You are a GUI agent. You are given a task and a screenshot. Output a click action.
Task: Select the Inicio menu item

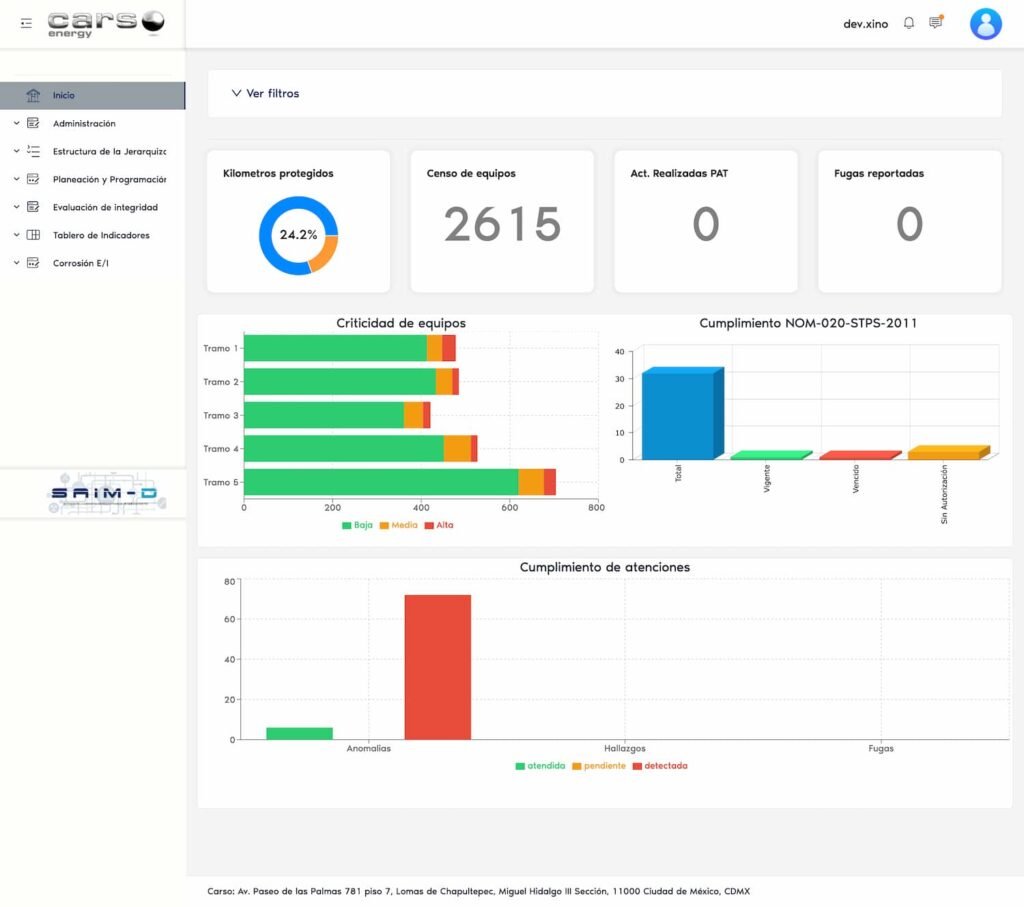coord(64,96)
